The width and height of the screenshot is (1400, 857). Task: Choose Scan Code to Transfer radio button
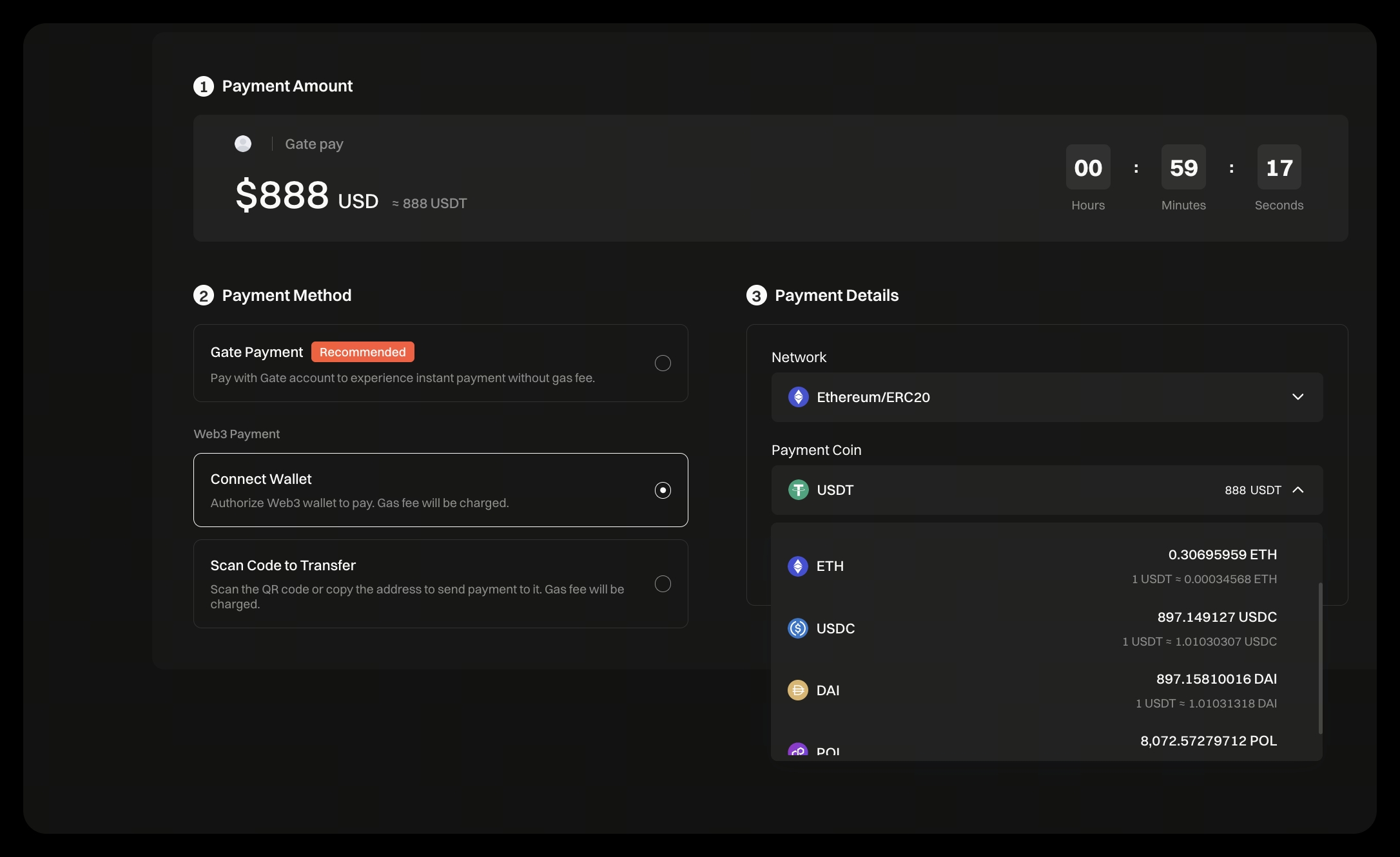pyautogui.click(x=663, y=584)
